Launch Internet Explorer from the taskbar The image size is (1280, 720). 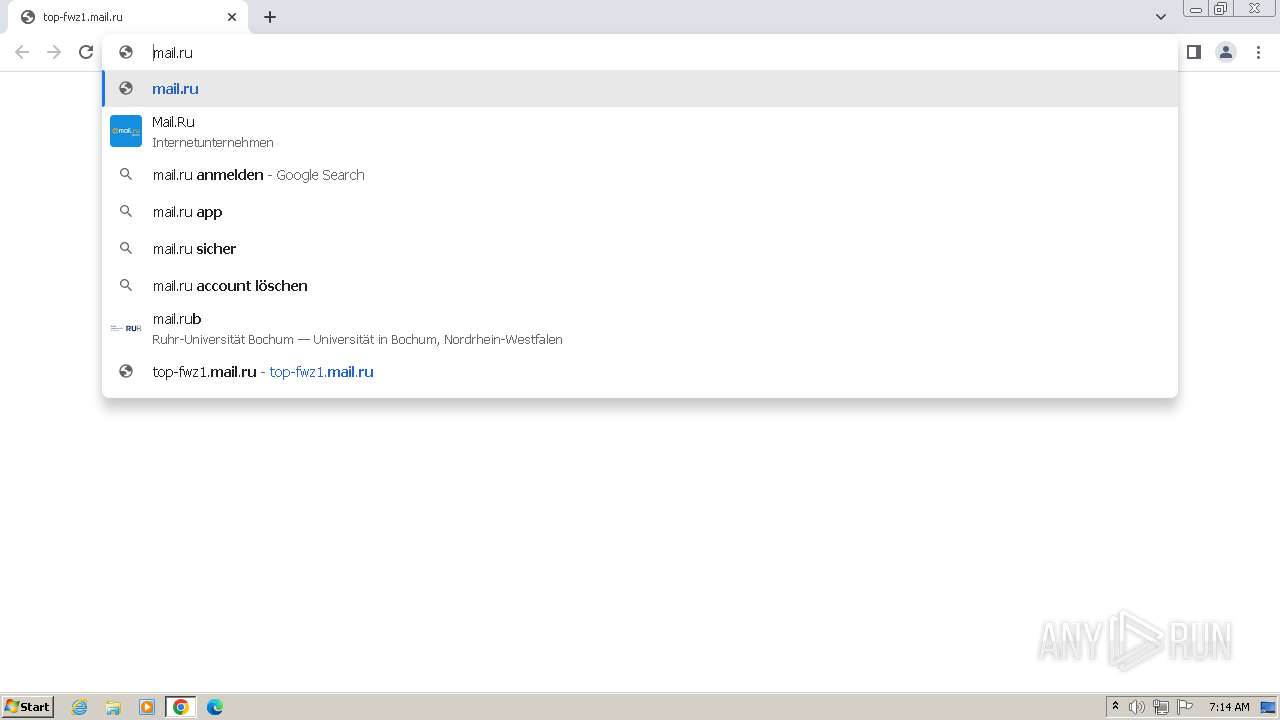(80, 707)
